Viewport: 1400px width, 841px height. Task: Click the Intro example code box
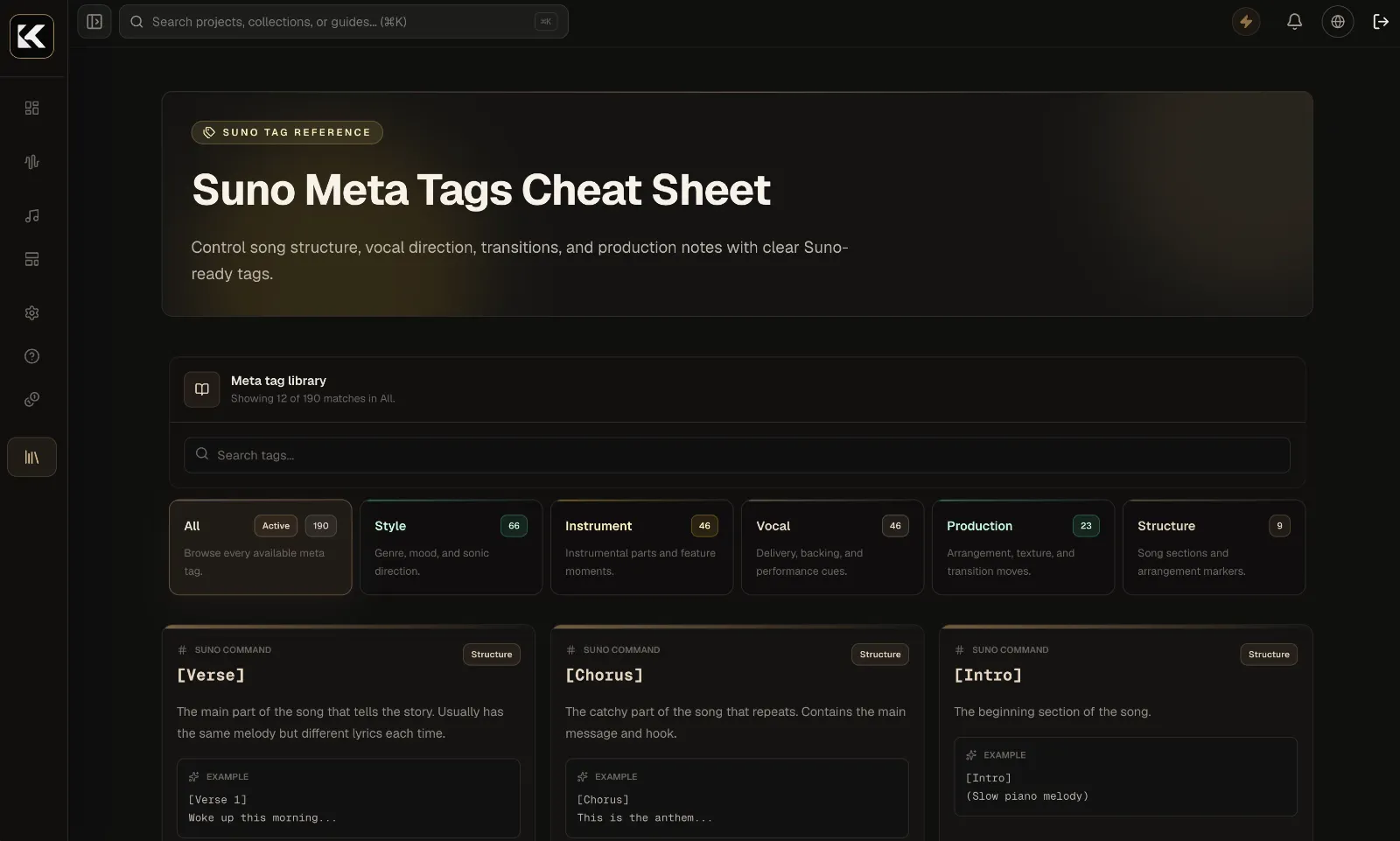[x=1125, y=776]
